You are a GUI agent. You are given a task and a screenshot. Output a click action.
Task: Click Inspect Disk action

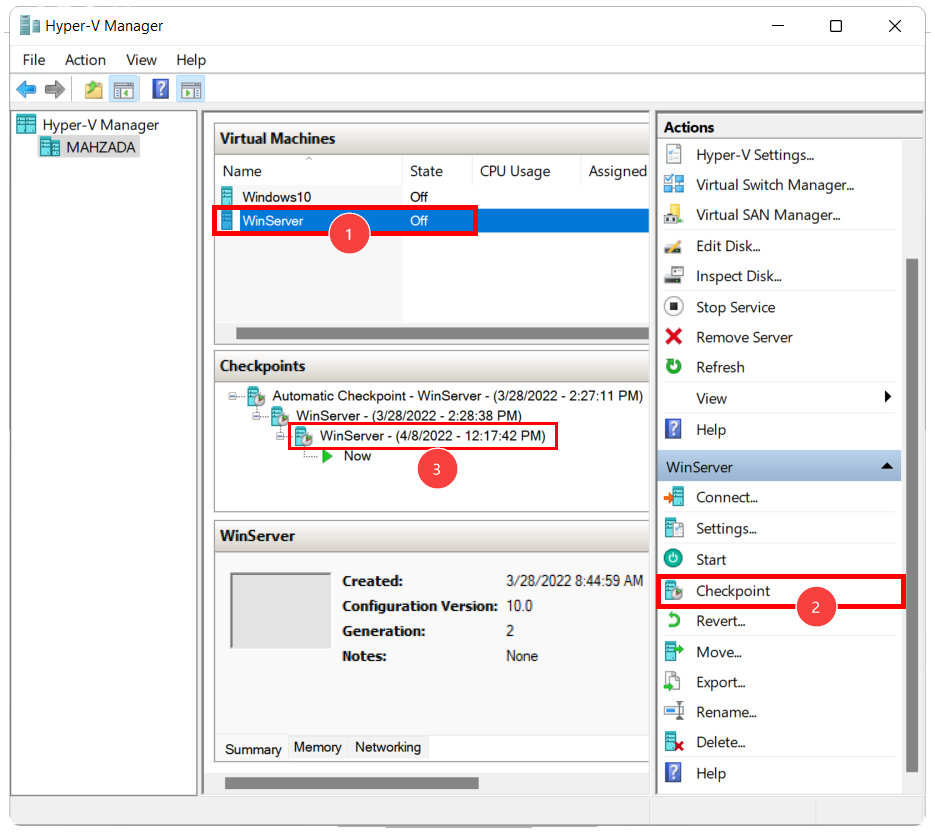(x=738, y=276)
